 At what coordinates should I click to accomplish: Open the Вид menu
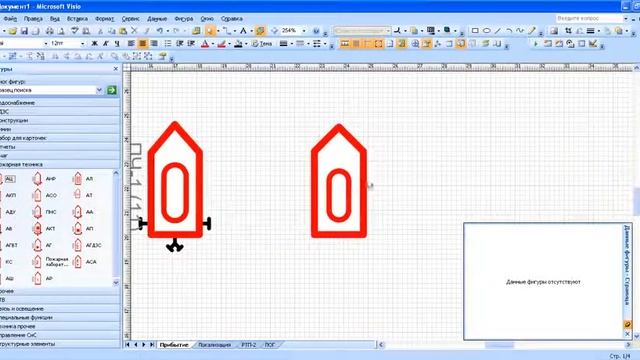[55, 19]
